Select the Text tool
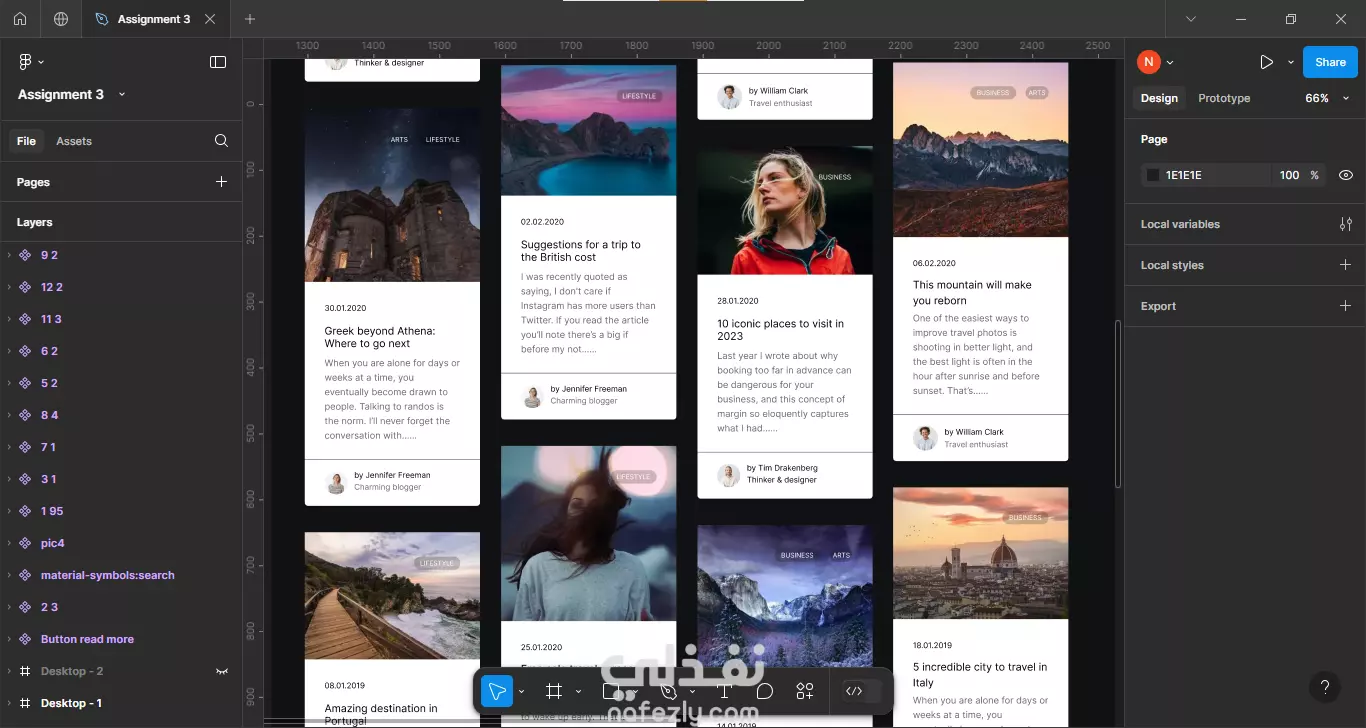This screenshot has height=728, width=1366. click(x=724, y=691)
